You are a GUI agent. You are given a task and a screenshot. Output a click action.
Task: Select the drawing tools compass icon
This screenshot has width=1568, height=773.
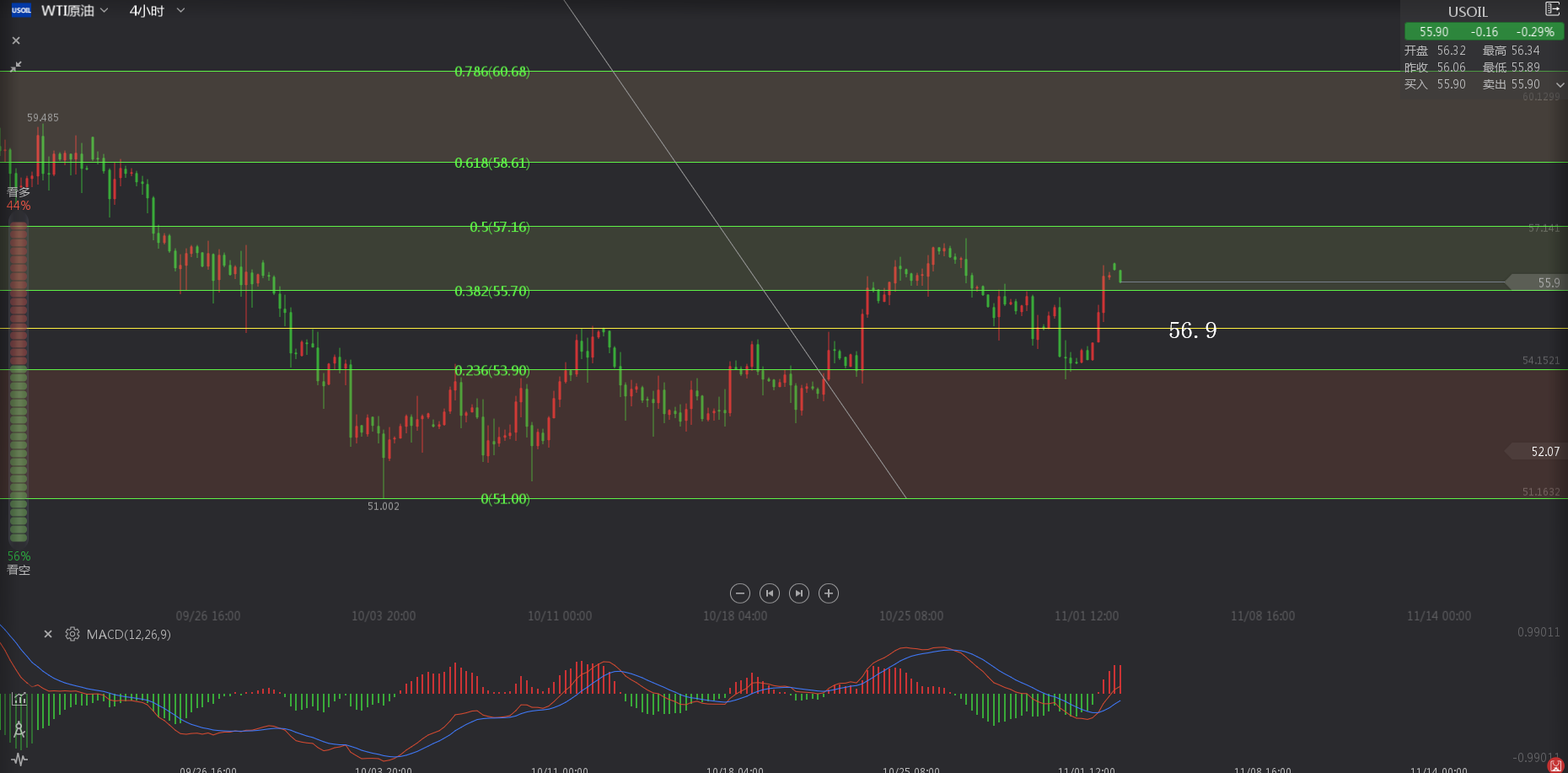point(19,730)
